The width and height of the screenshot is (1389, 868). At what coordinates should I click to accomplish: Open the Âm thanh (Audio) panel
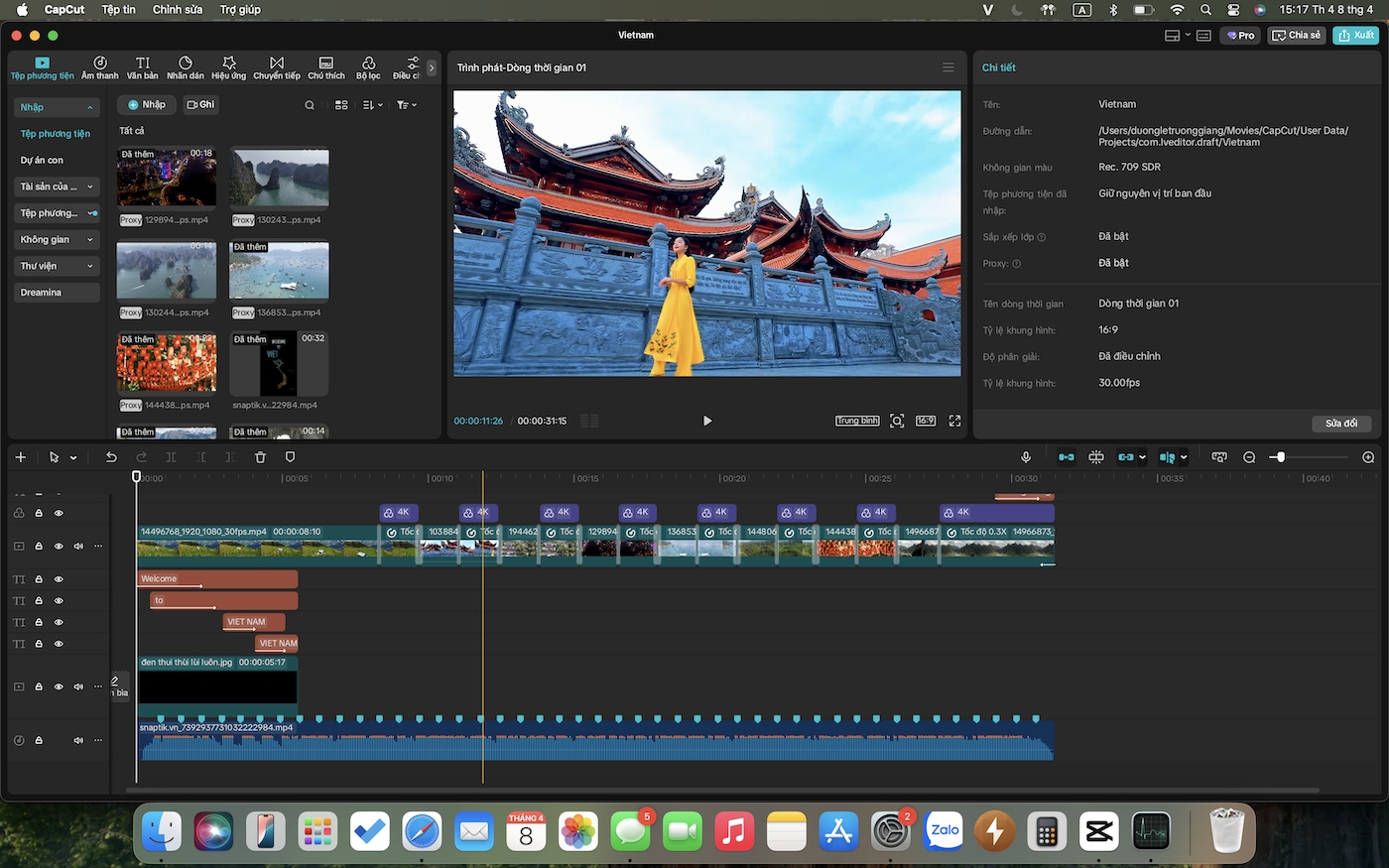point(99,67)
